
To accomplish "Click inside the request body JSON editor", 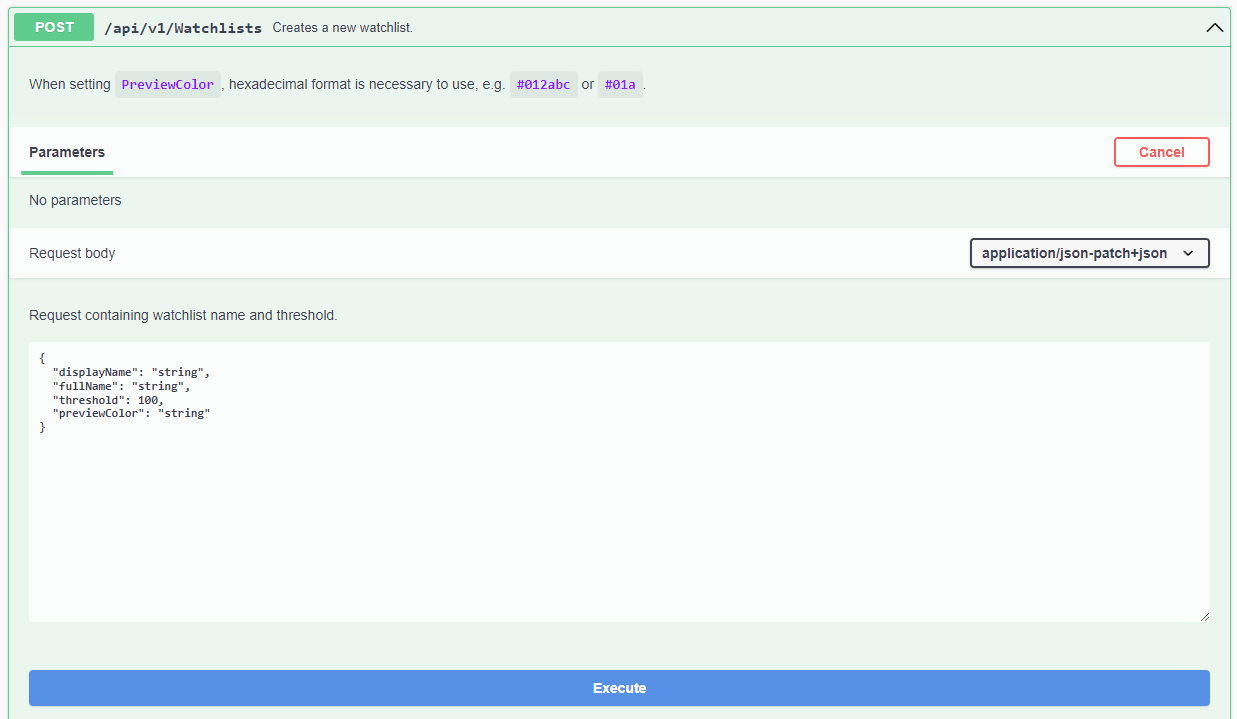I will [x=619, y=482].
